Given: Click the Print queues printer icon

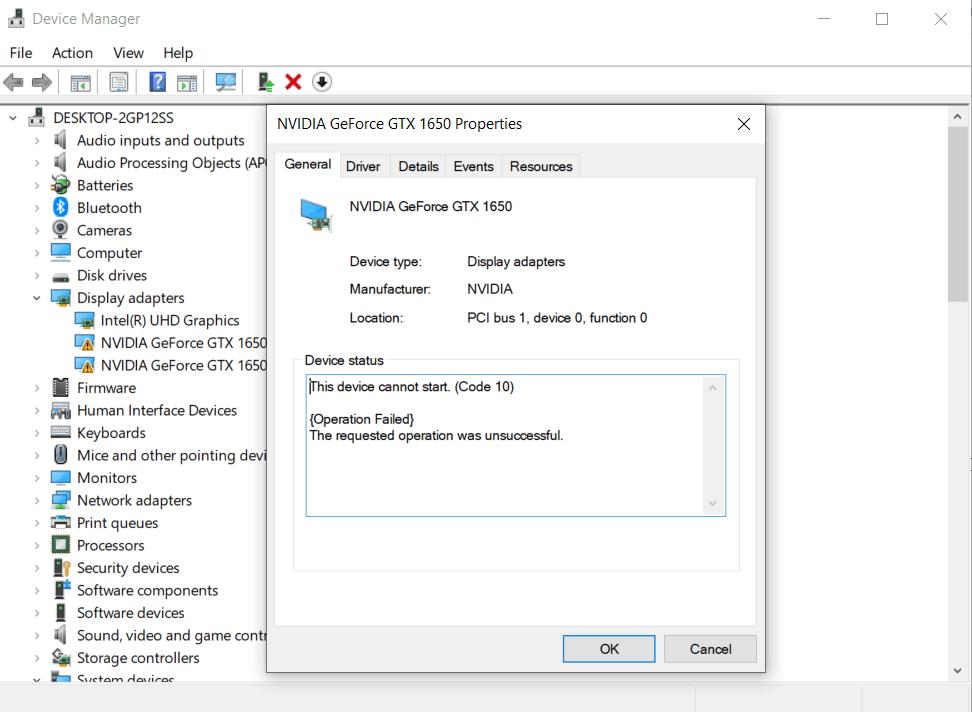Looking at the screenshot, I should 61,522.
